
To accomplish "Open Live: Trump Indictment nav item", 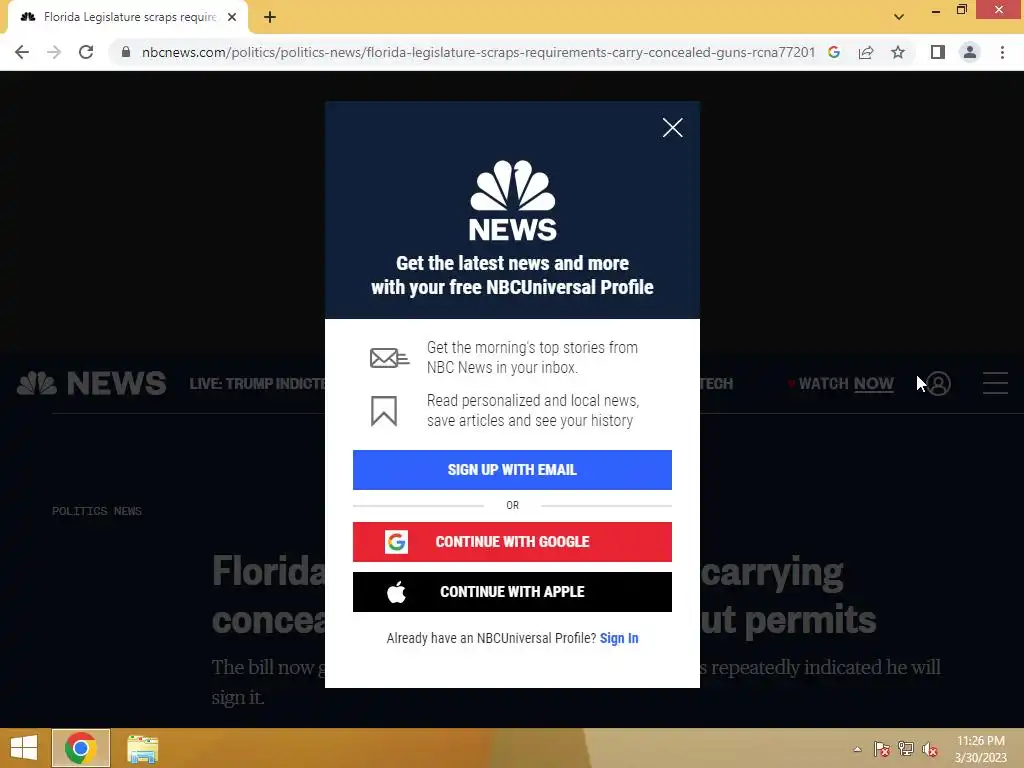I will coord(257,383).
